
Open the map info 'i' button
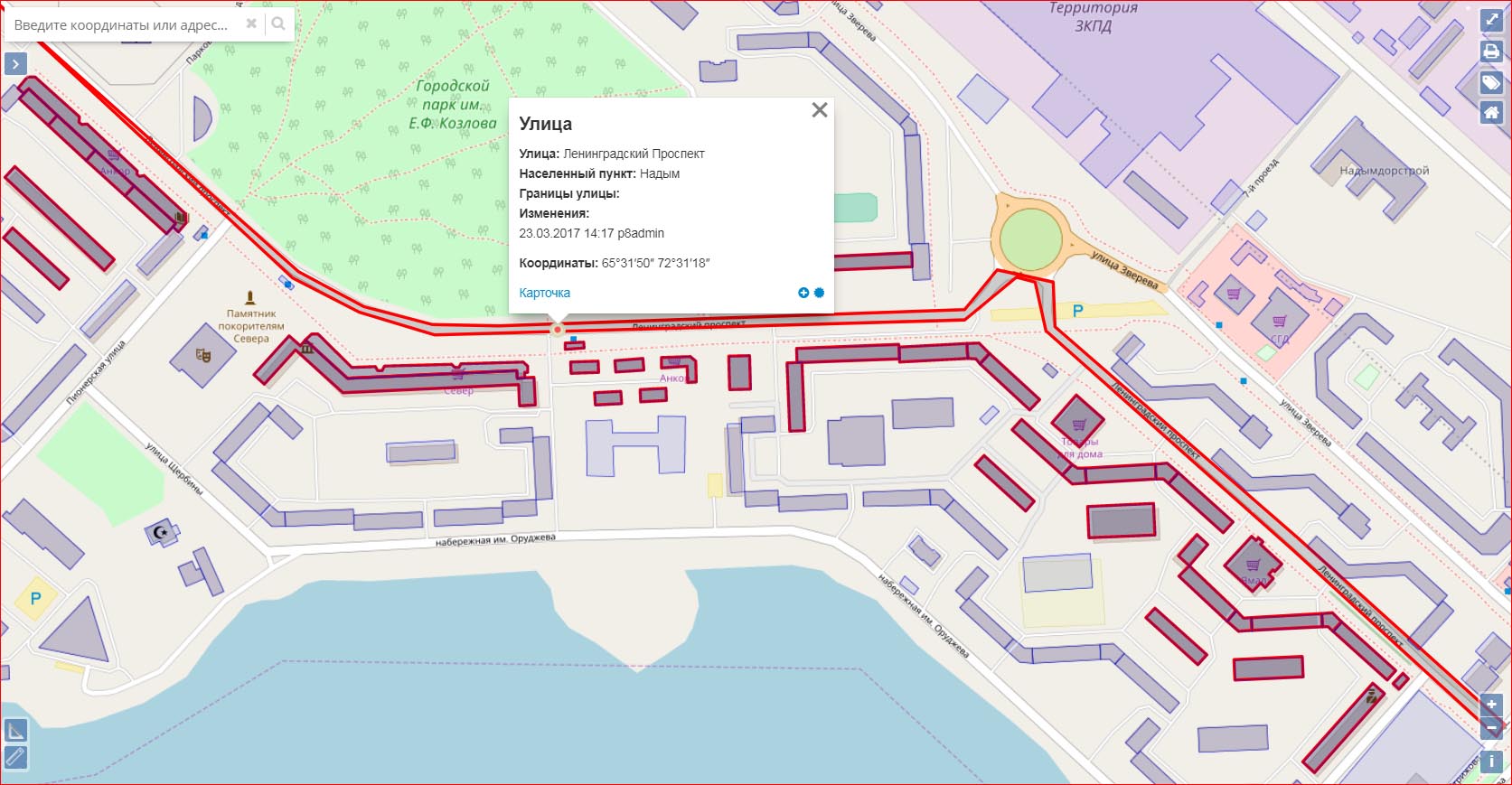(1491, 762)
